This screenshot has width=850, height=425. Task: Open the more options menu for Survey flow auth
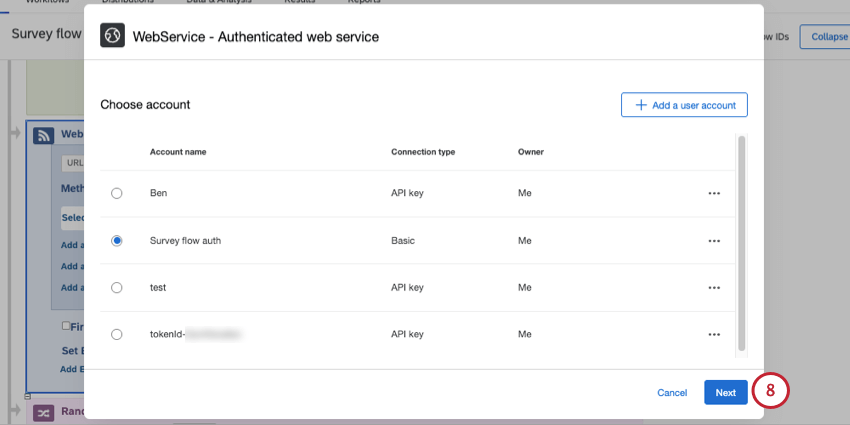coord(714,241)
